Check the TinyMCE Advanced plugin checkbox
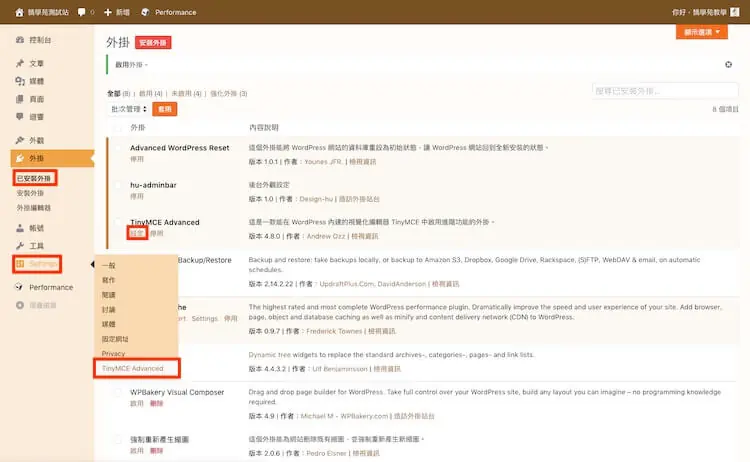750x462 pixels. tap(117, 222)
